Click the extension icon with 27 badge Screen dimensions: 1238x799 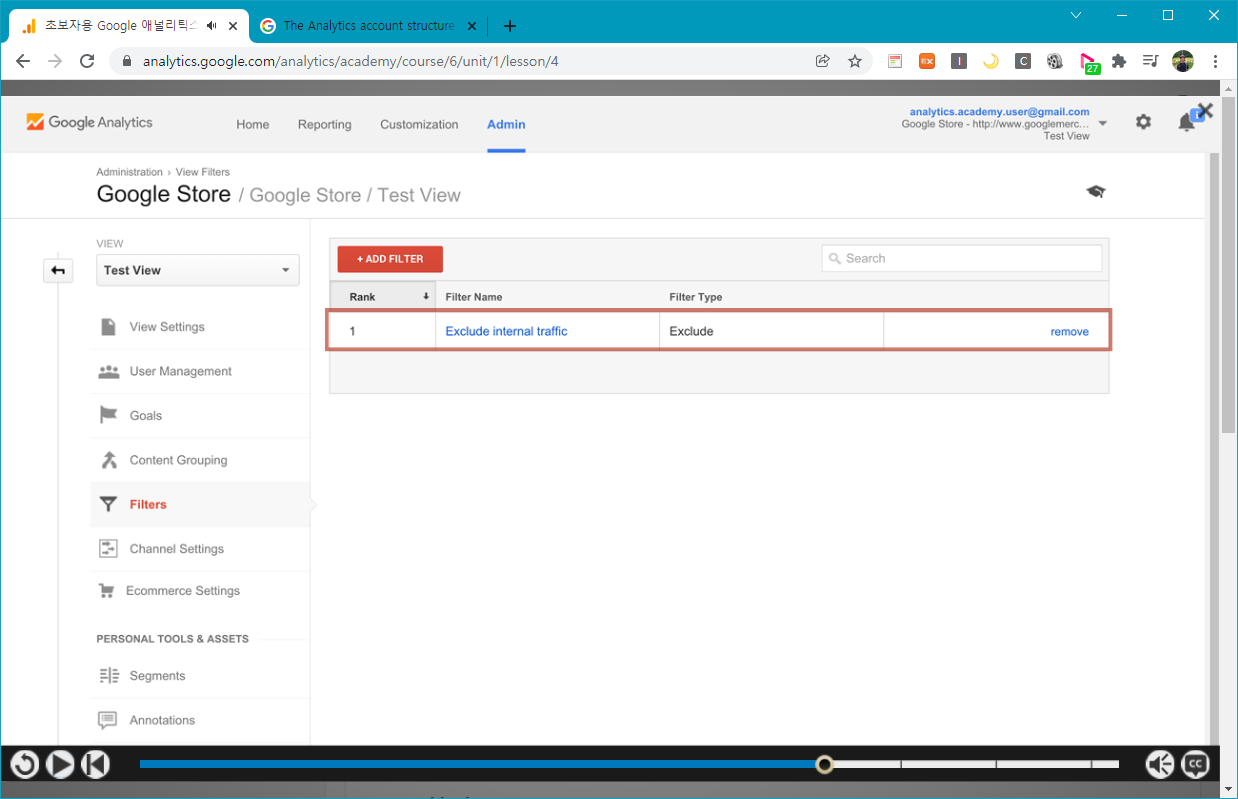pyautogui.click(x=1089, y=63)
